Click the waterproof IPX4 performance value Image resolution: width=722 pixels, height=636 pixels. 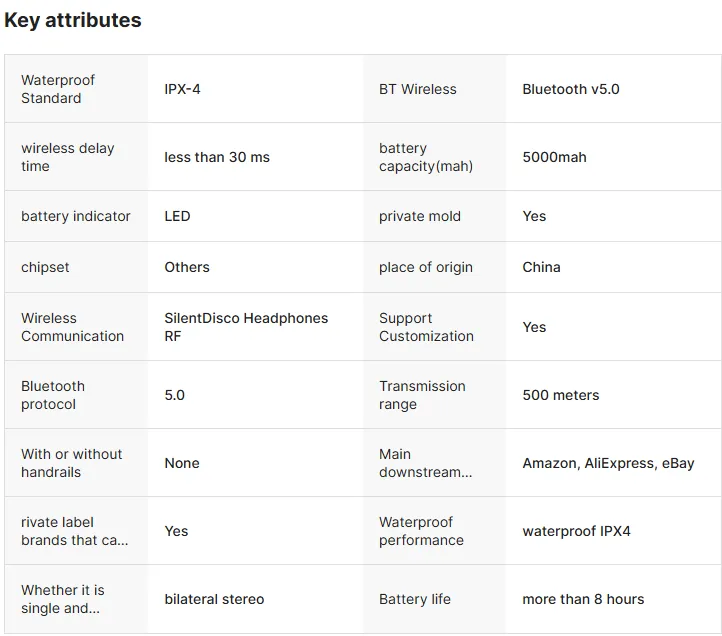click(576, 531)
